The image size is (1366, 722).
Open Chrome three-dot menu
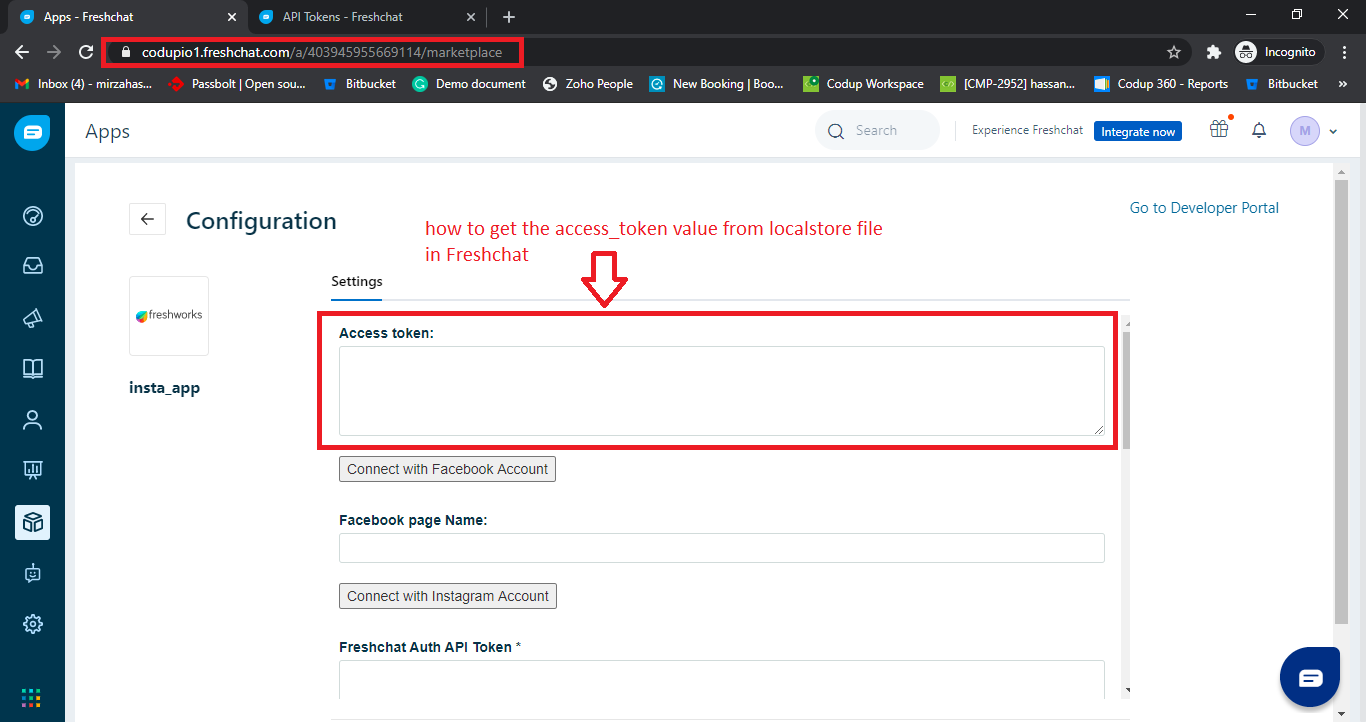tap(1345, 52)
